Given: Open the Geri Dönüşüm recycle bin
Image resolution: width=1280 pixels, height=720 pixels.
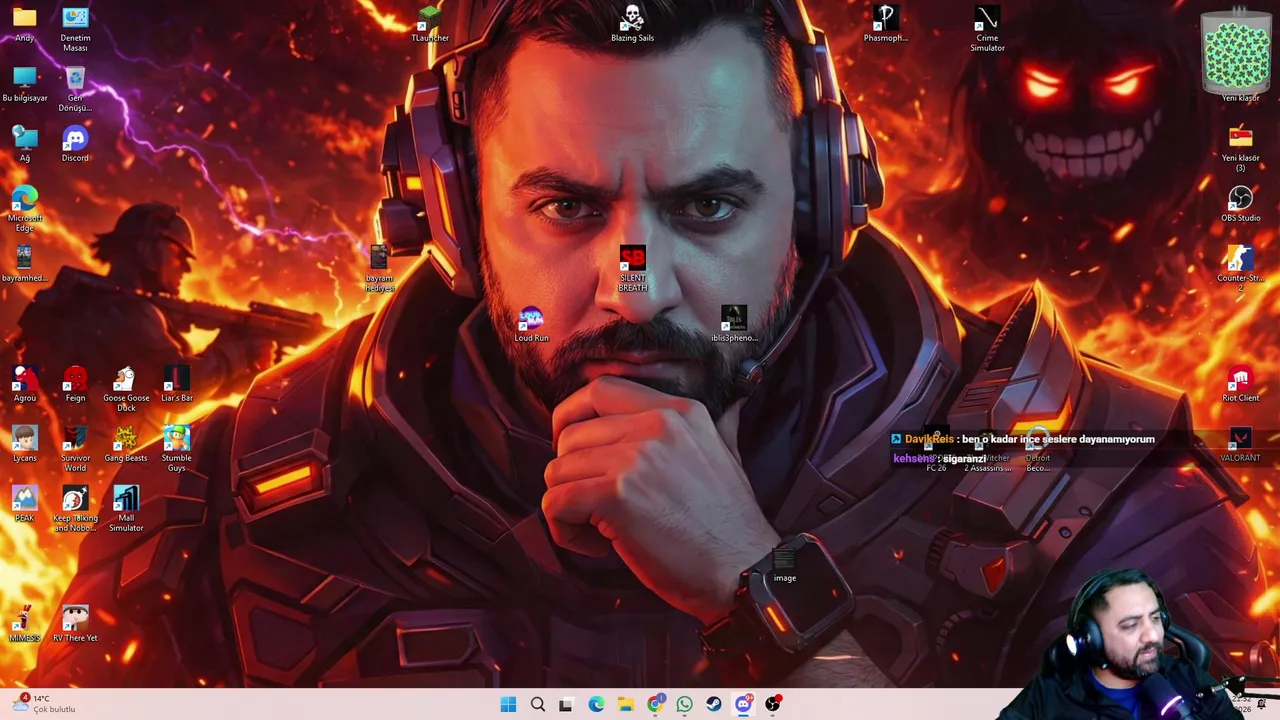Looking at the screenshot, I should (75, 89).
